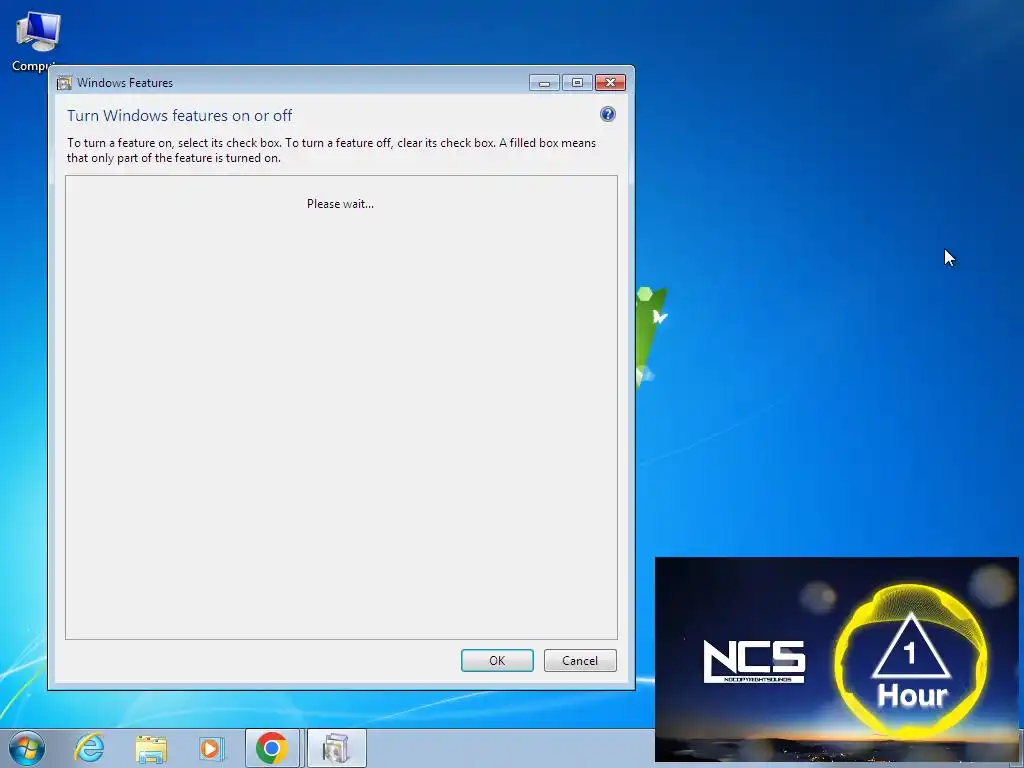Viewport: 1024px width, 768px height.
Task: Cancel the Windows Features dialog
Action: coord(580,660)
